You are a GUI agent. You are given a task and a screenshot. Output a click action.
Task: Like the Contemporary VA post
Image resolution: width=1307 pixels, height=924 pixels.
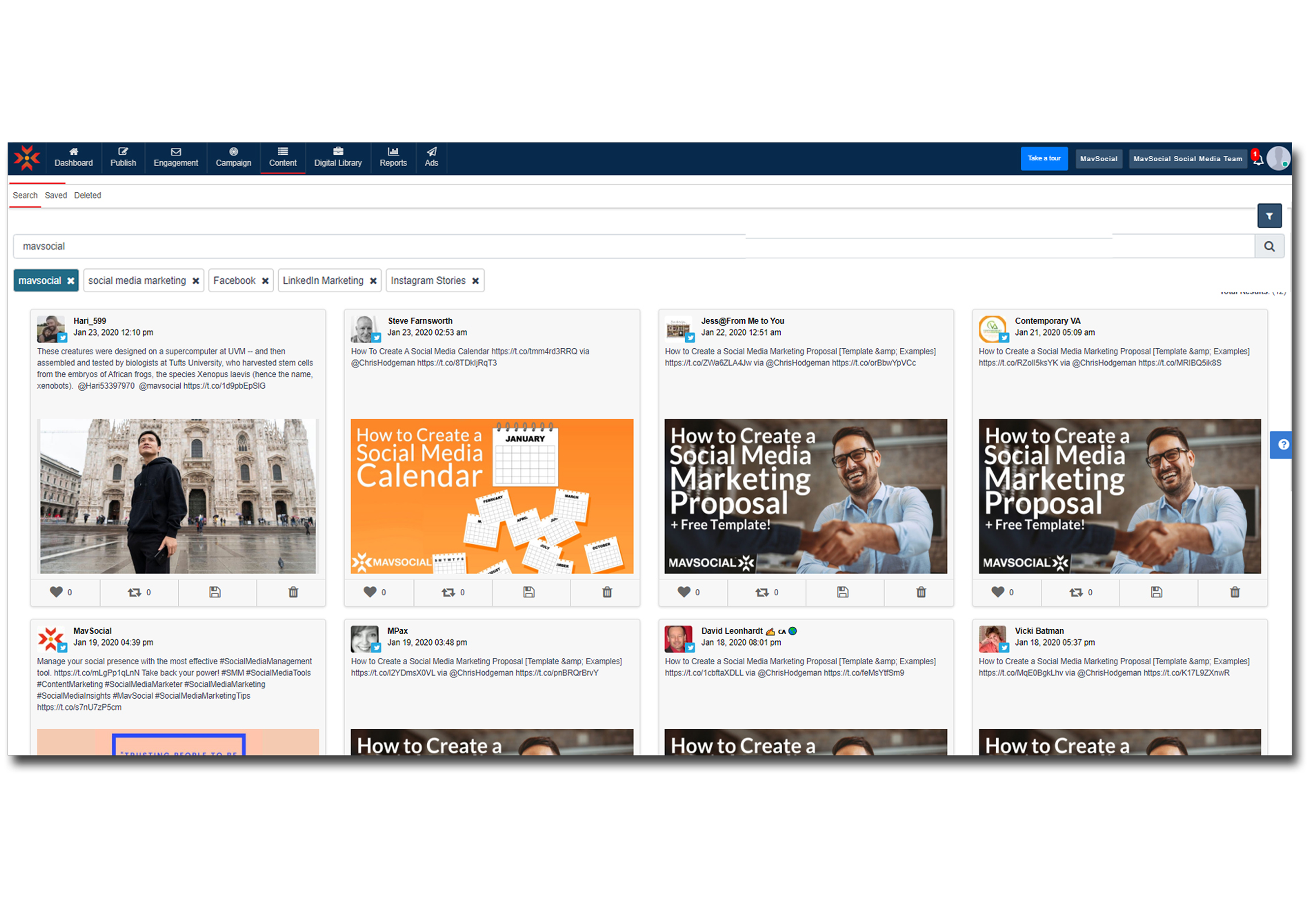coord(998,592)
